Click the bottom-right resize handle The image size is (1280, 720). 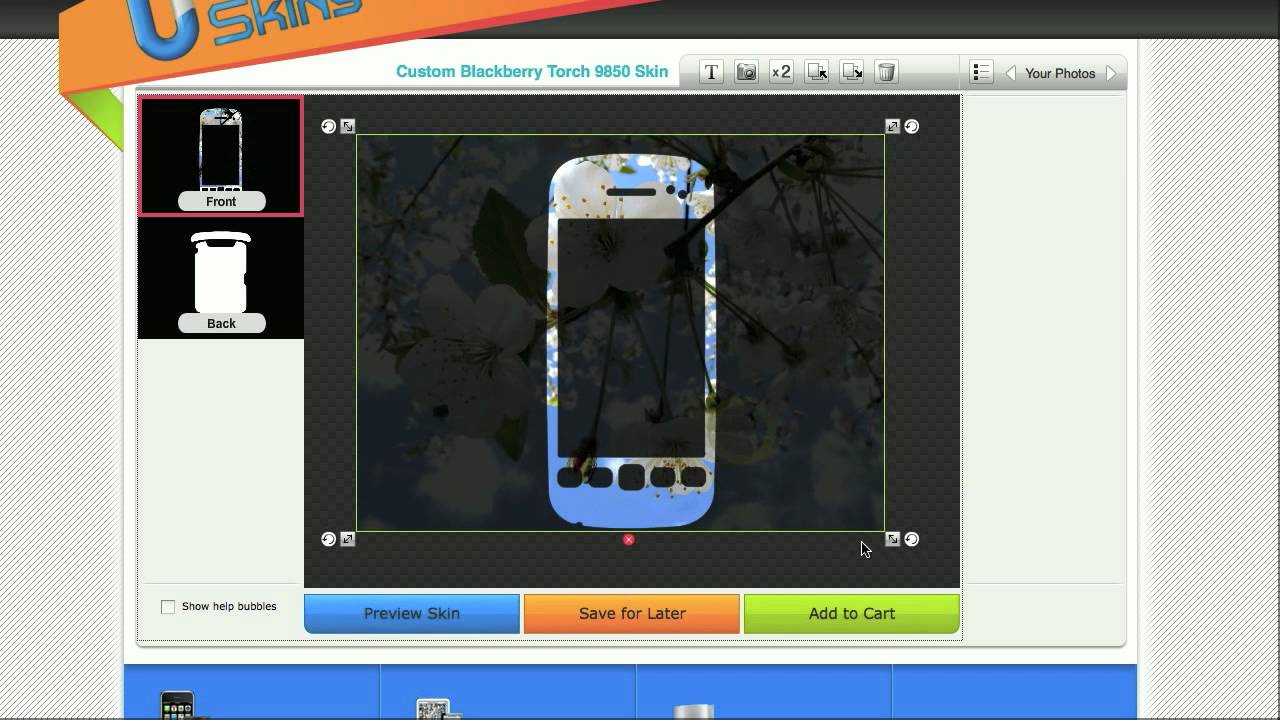(x=893, y=539)
